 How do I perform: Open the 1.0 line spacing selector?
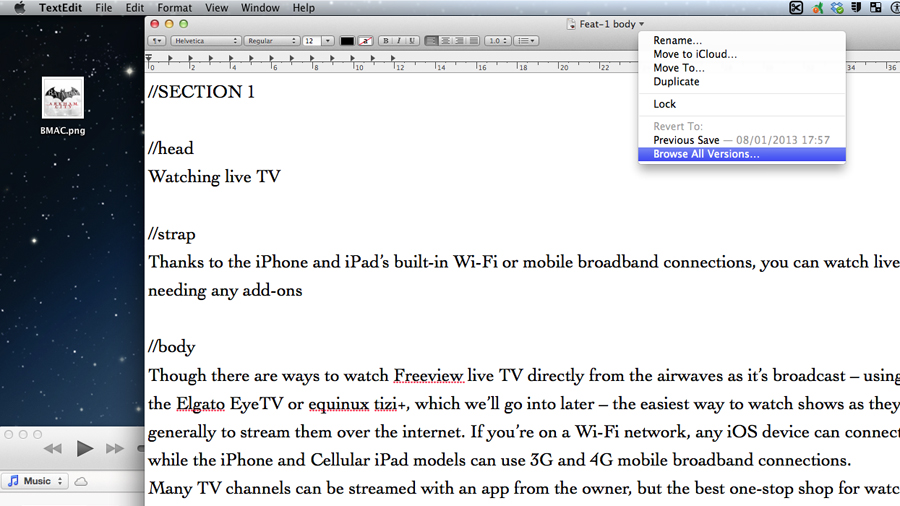[497, 41]
